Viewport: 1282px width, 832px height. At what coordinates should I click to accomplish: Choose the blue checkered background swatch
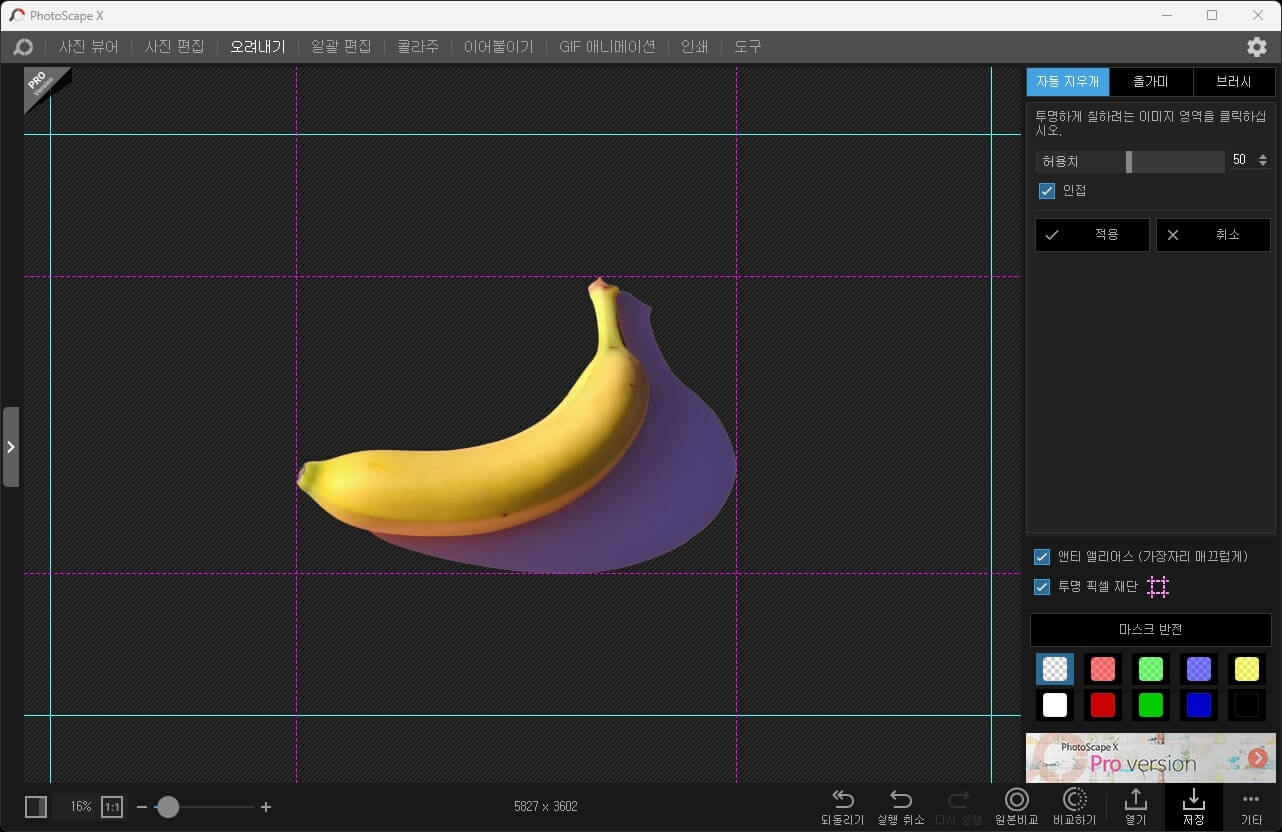1198,668
